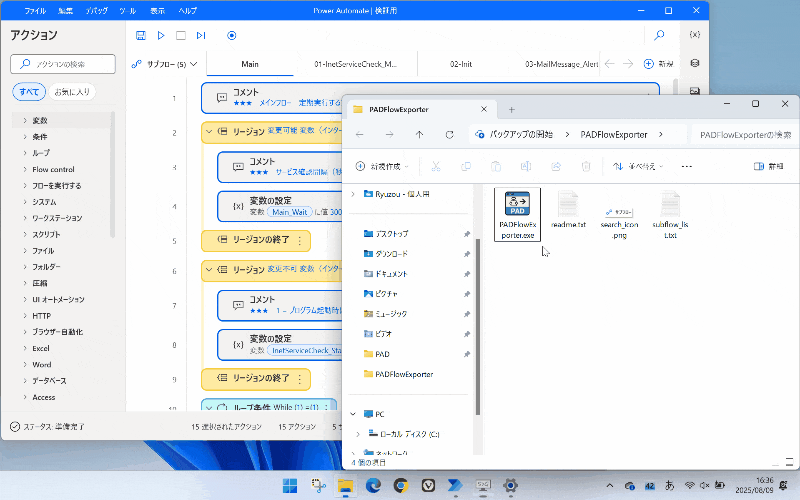Click the Save flow icon in Power Automate

coord(141,35)
